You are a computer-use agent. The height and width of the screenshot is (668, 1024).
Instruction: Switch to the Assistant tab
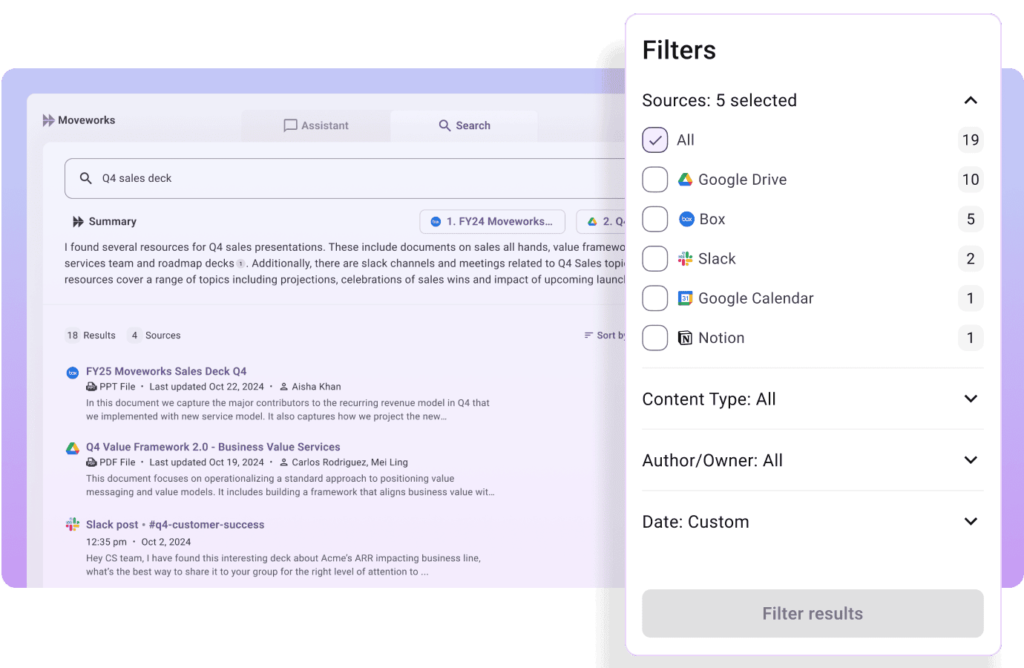(316, 126)
